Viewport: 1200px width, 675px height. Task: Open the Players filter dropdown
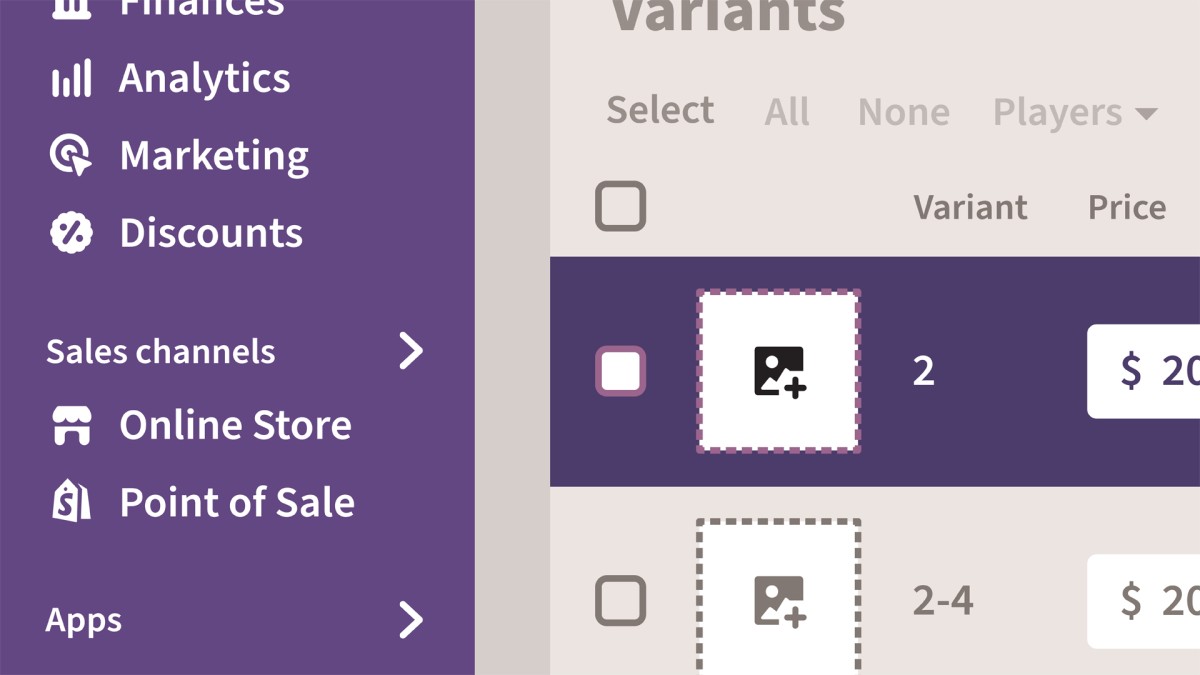[x=1074, y=112]
